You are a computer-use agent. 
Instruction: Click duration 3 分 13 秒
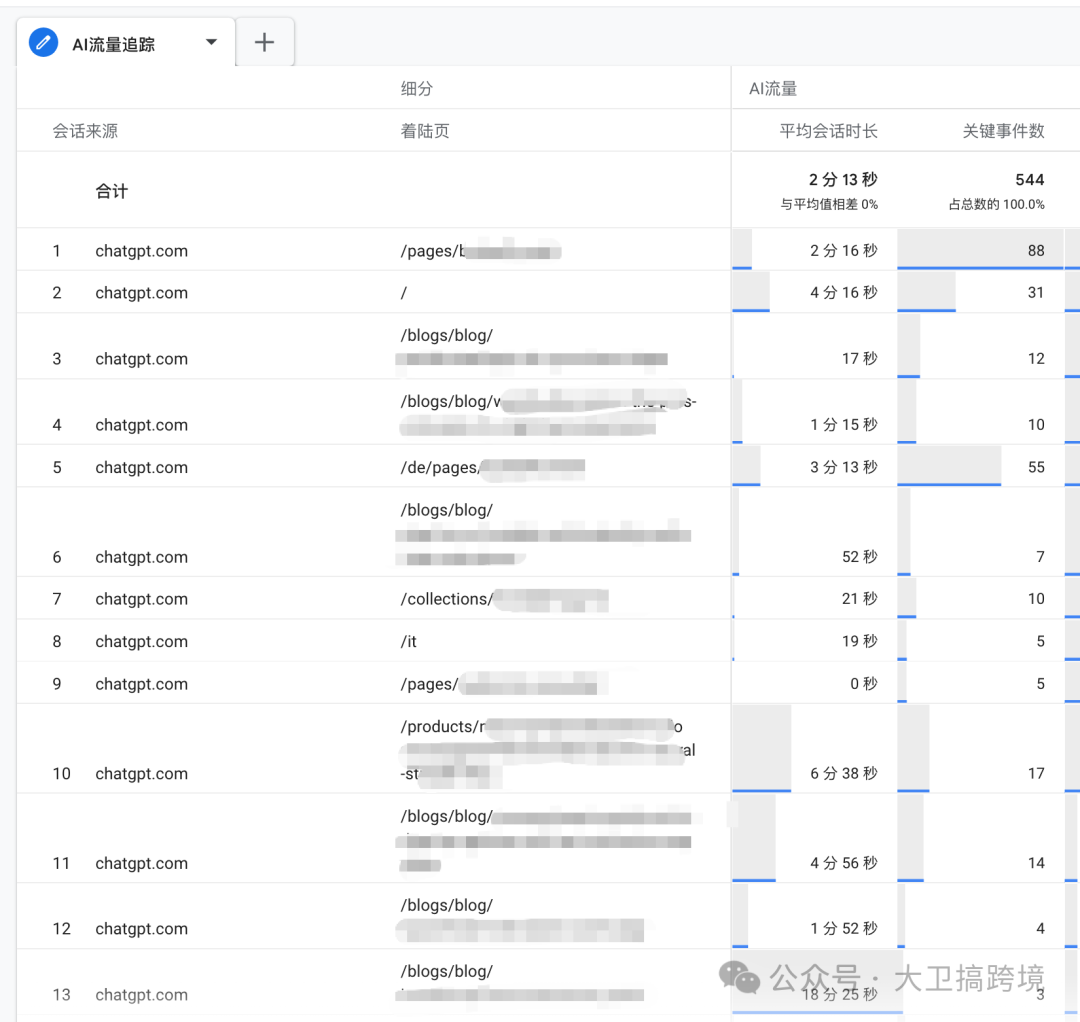click(844, 468)
